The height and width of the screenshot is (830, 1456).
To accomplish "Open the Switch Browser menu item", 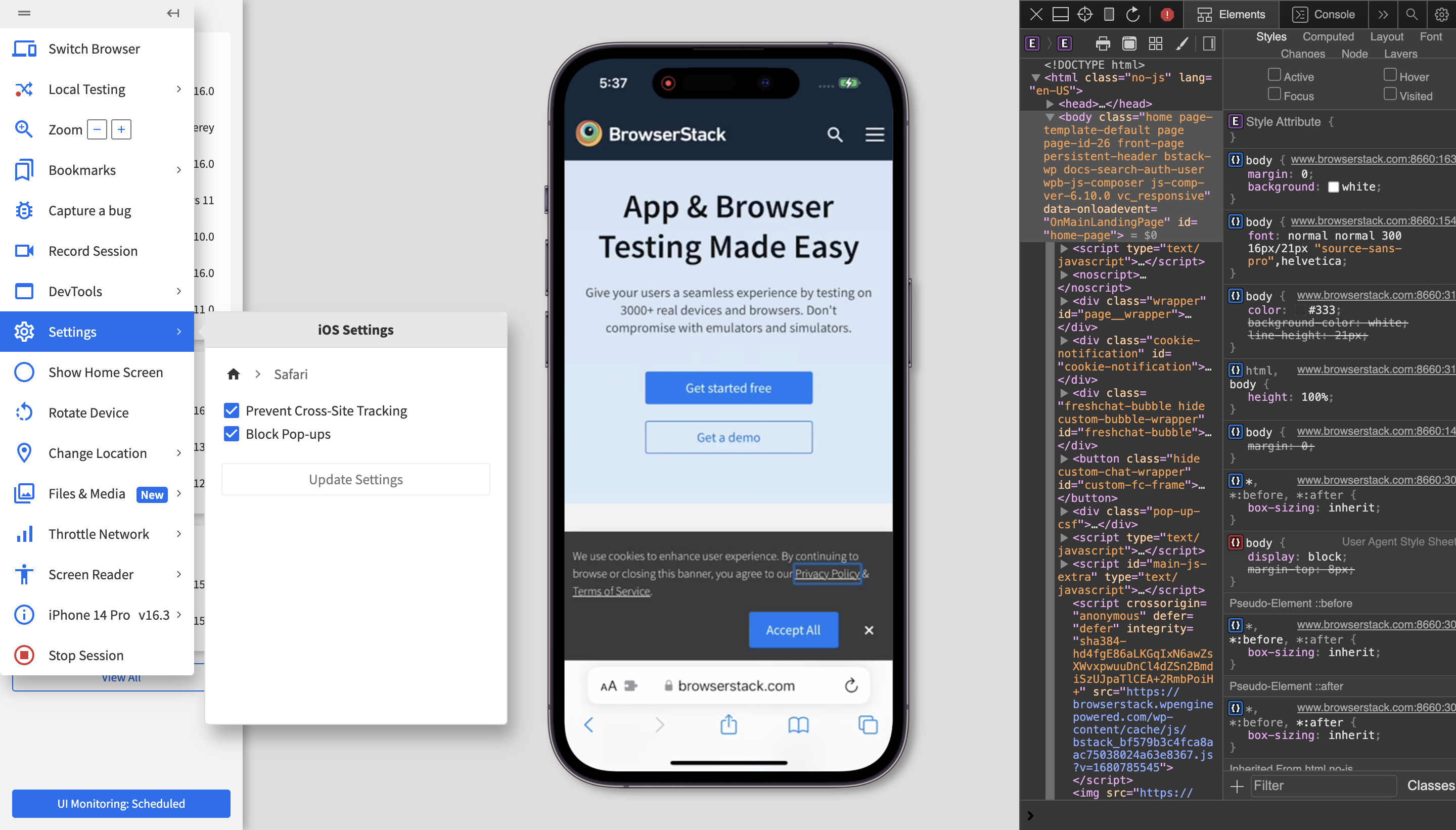I will coord(94,48).
